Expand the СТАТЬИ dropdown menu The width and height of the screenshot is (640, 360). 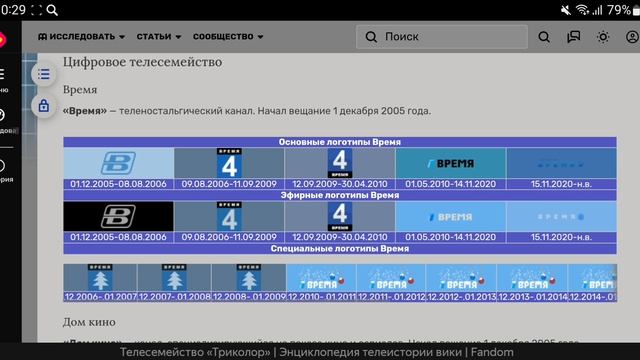(x=159, y=37)
